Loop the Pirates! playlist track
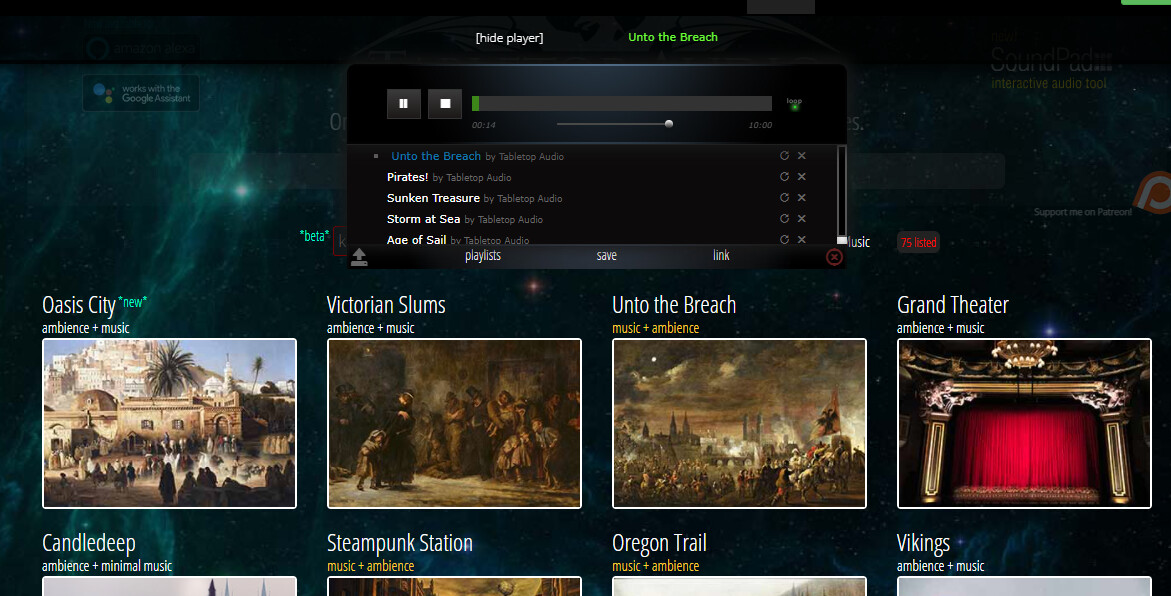Image resolution: width=1171 pixels, height=596 pixels. click(x=784, y=176)
